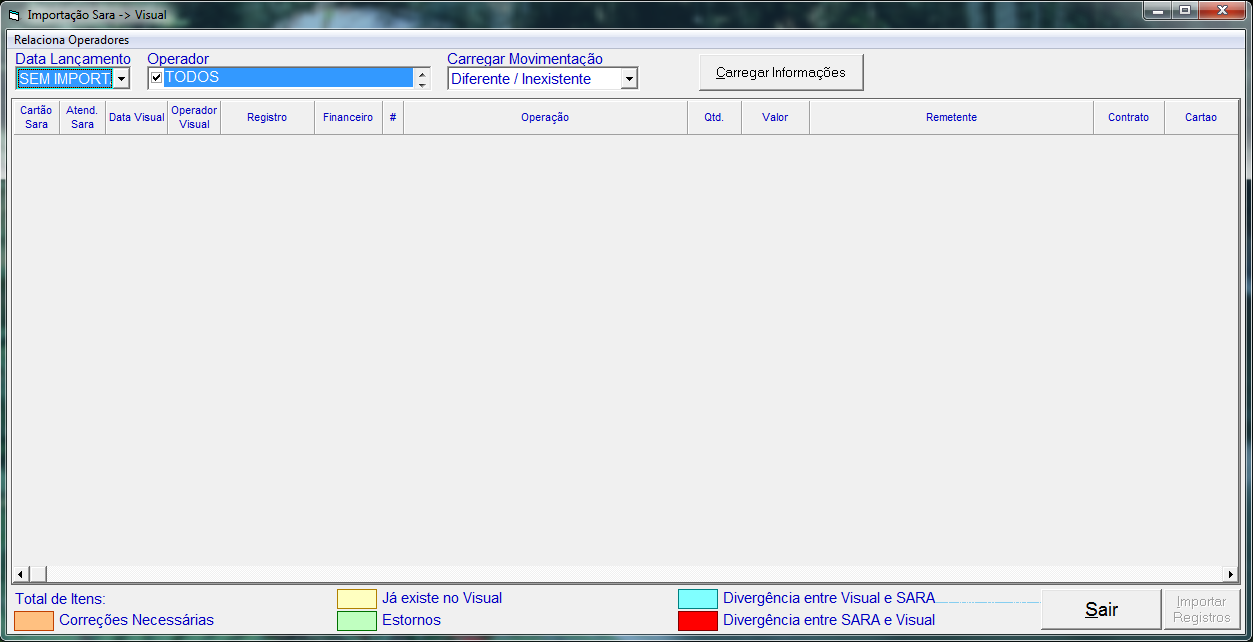Click the horizontal scrollbar left arrow
The height and width of the screenshot is (642, 1253).
click(x=19, y=574)
